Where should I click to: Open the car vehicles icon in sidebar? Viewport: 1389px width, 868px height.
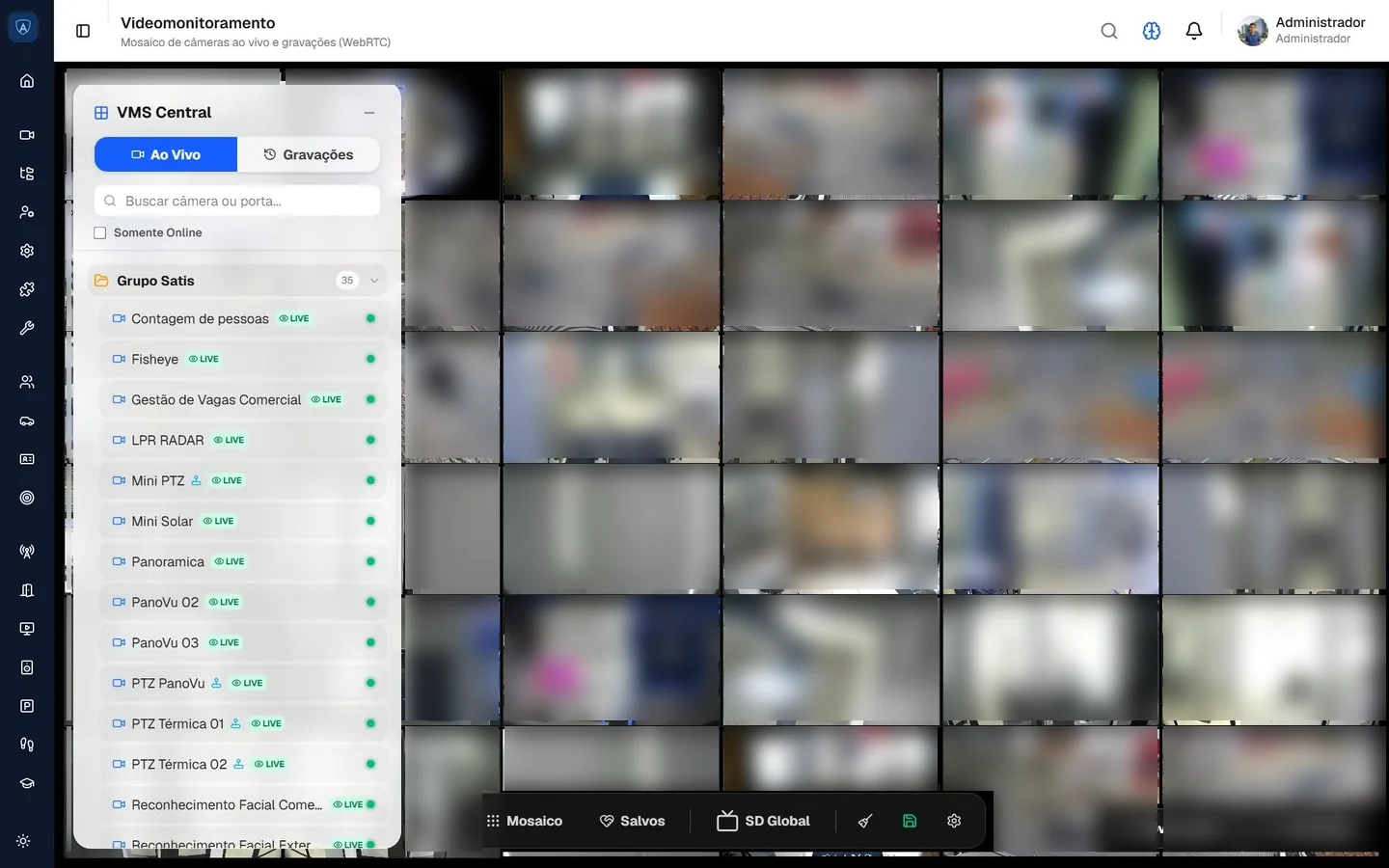27,420
